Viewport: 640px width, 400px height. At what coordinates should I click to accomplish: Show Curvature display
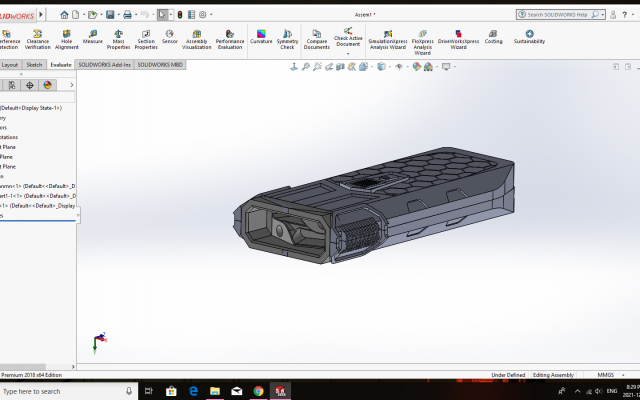click(x=261, y=37)
